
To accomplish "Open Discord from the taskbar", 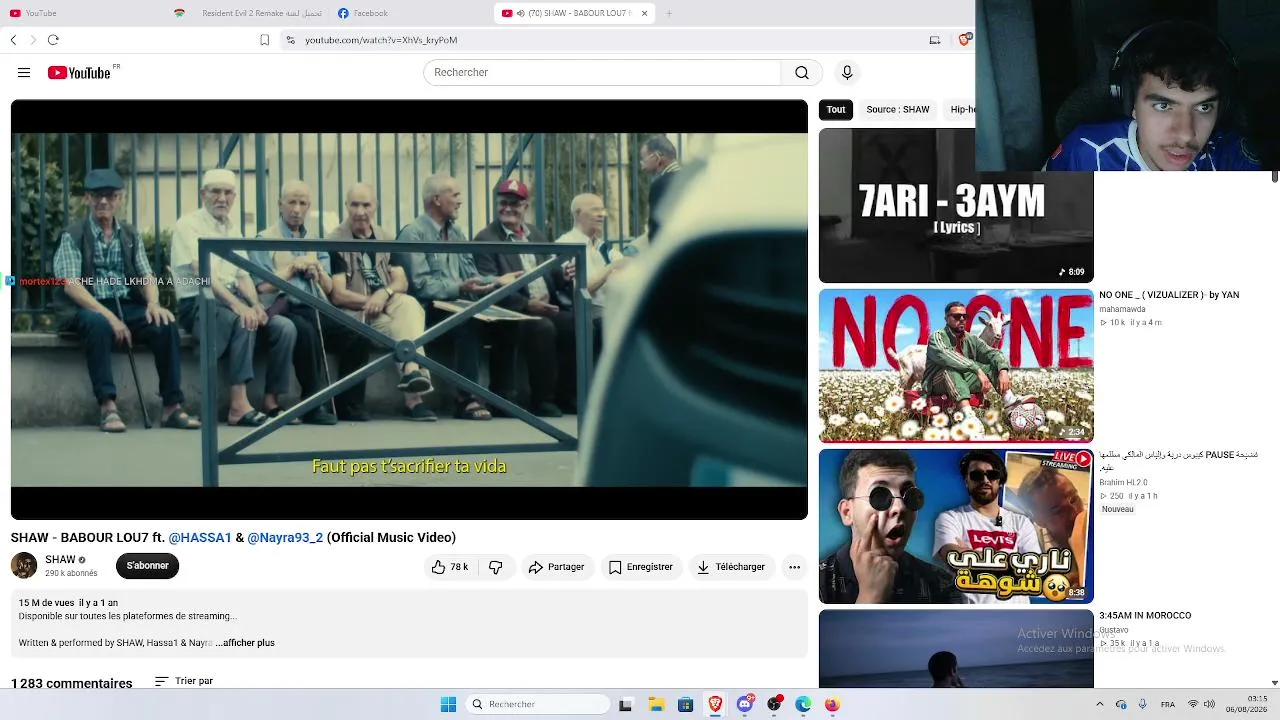I will pyautogui.click(x=745, y=704).
